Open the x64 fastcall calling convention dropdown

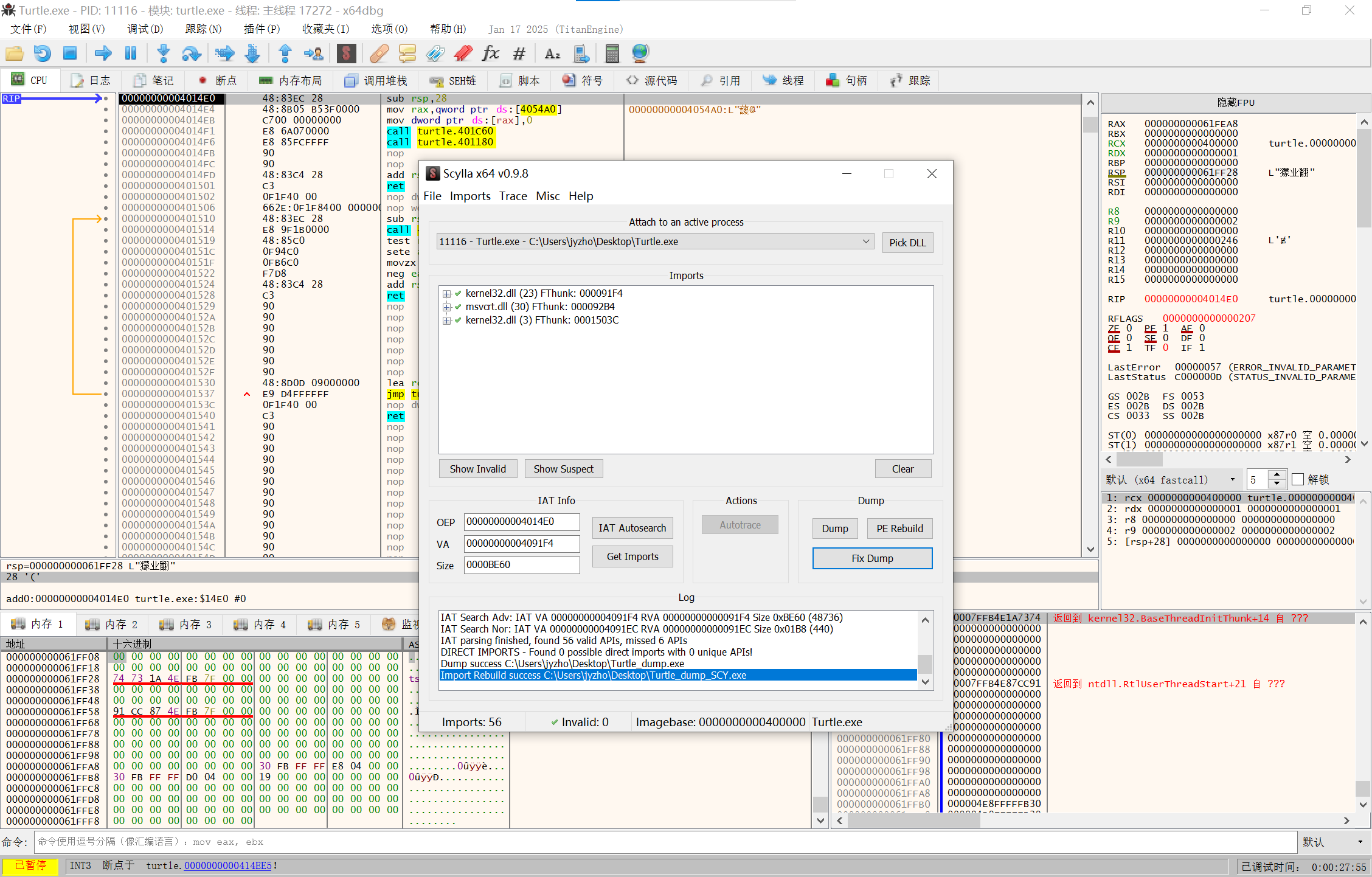click(1171, 479)
